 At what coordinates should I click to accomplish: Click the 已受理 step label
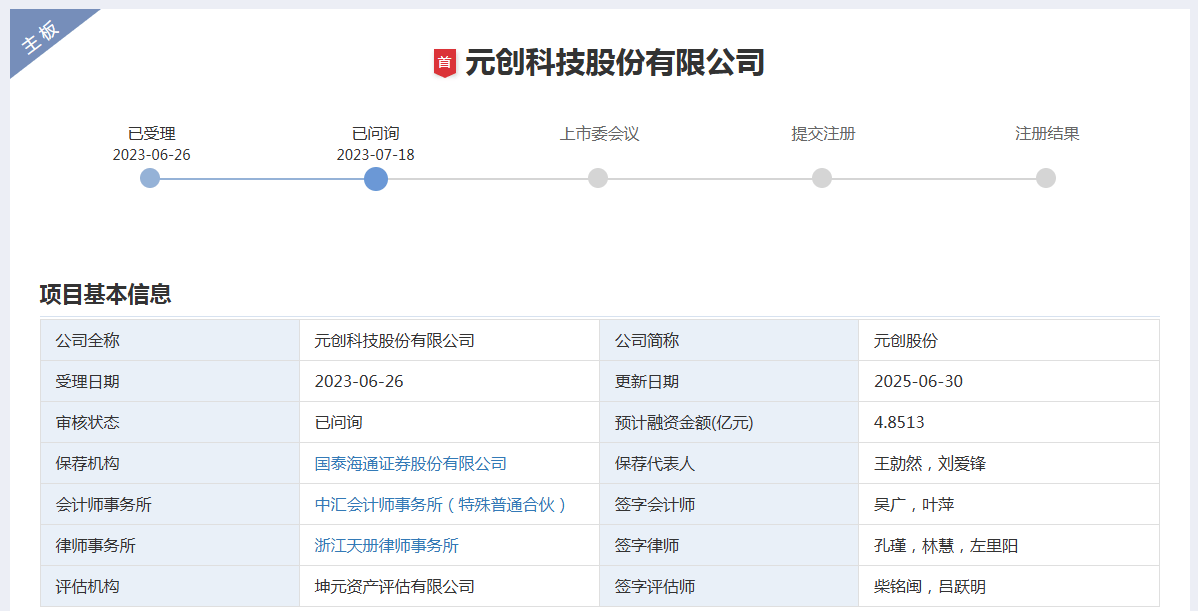pyautogui.click(x=151, y=134)
